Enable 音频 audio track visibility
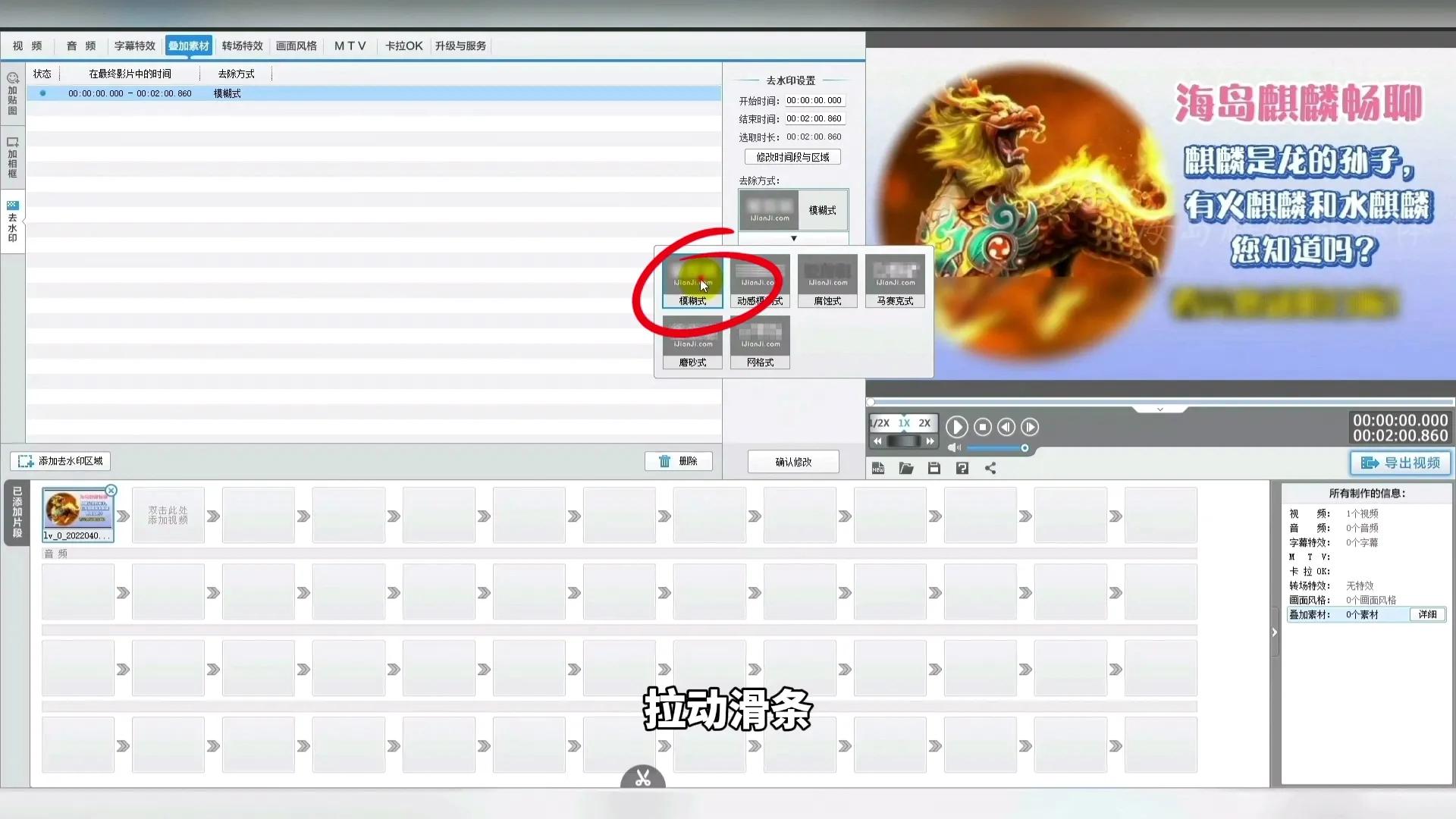Screen dimensions: 1456x819 tap(57, 553)
